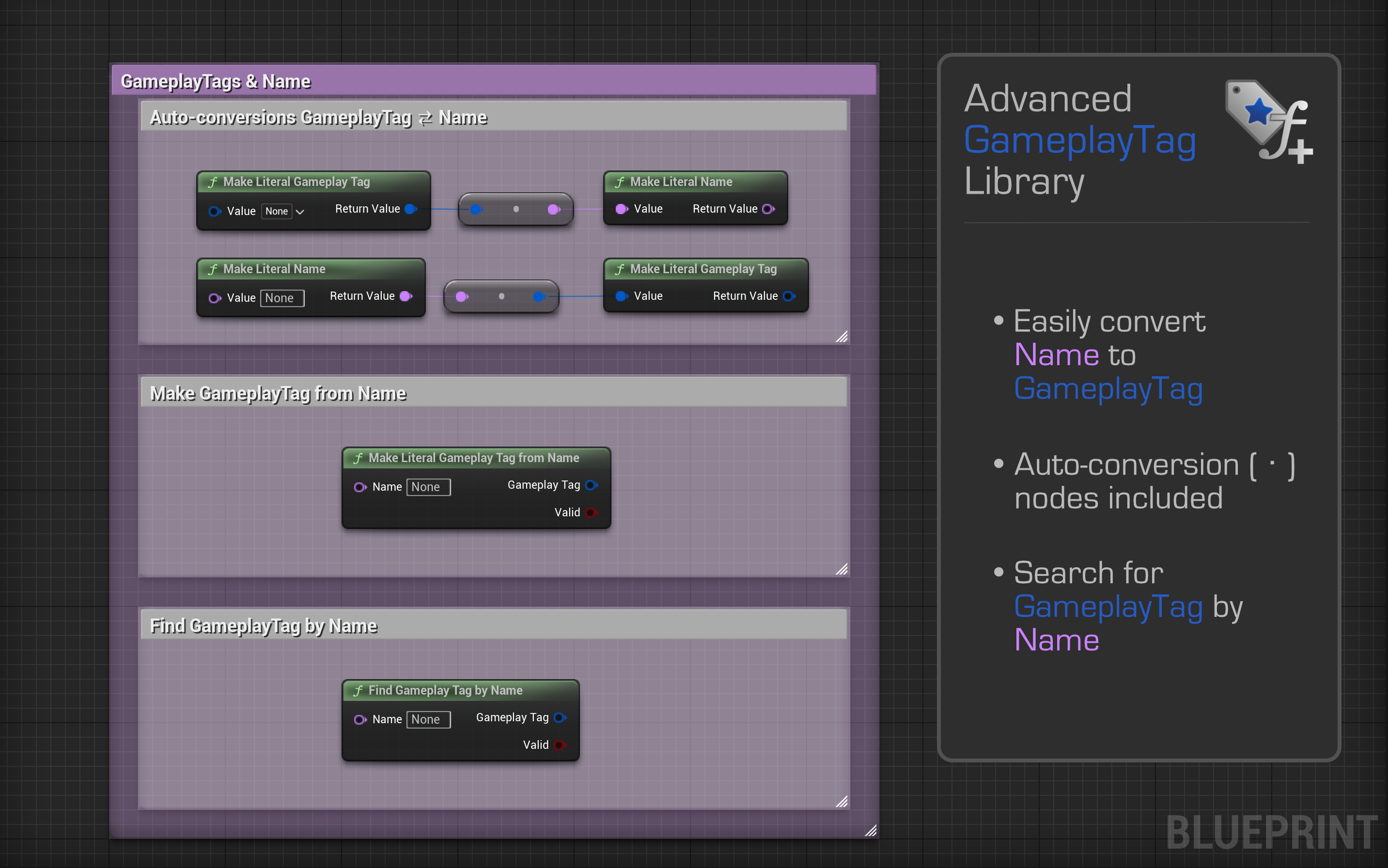Click the chevron arrow beside the None tag value
The width and height of the screenshot is (1388, 868).
coord(299,212)
